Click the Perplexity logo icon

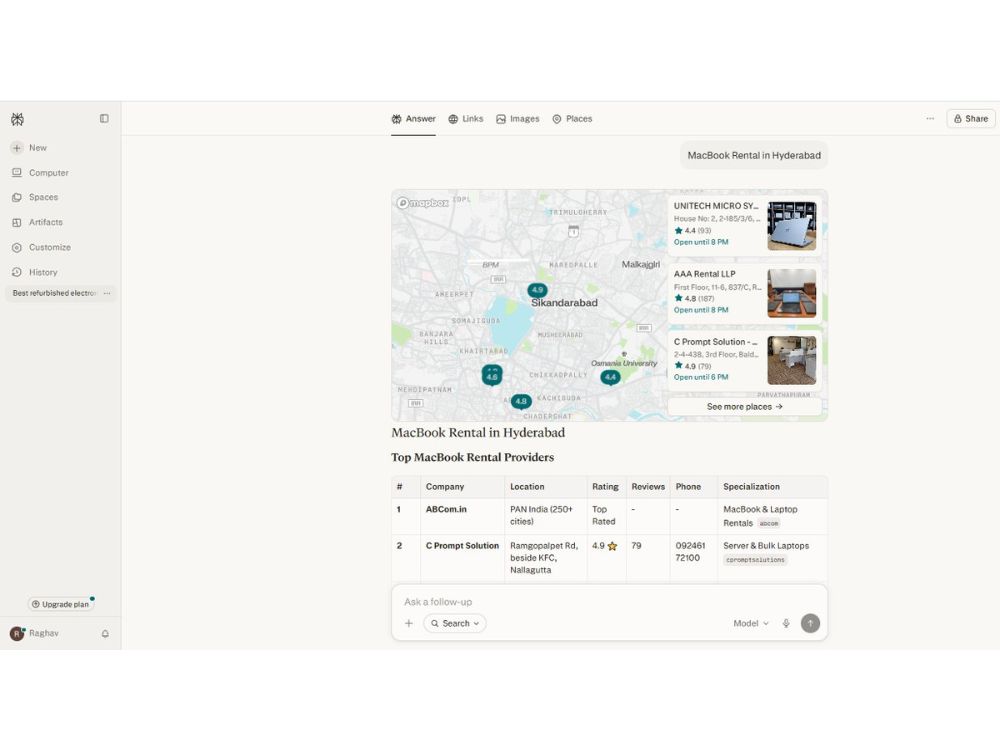[17, 119]
